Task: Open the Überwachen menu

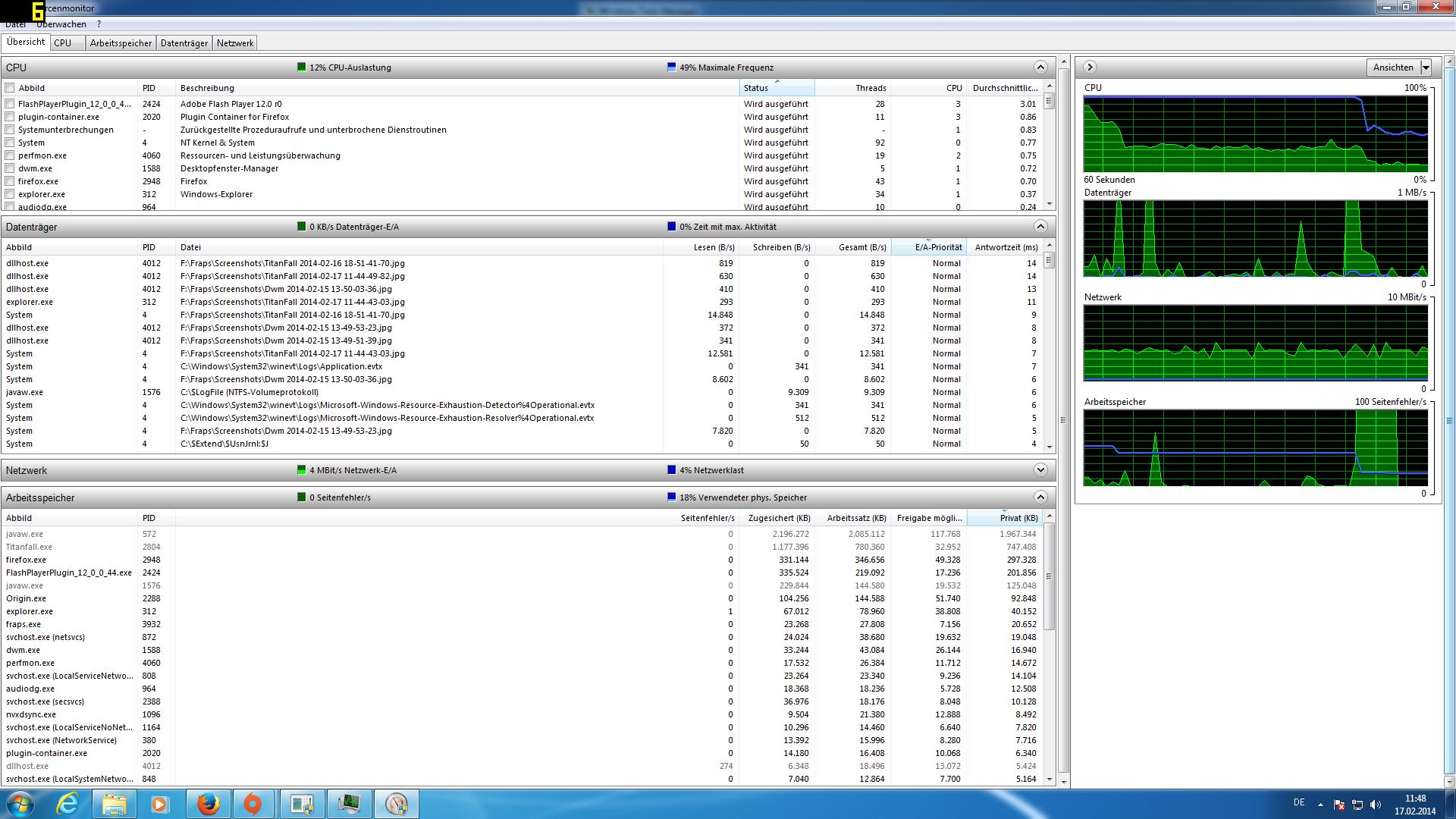Action: tap(61, 24)
